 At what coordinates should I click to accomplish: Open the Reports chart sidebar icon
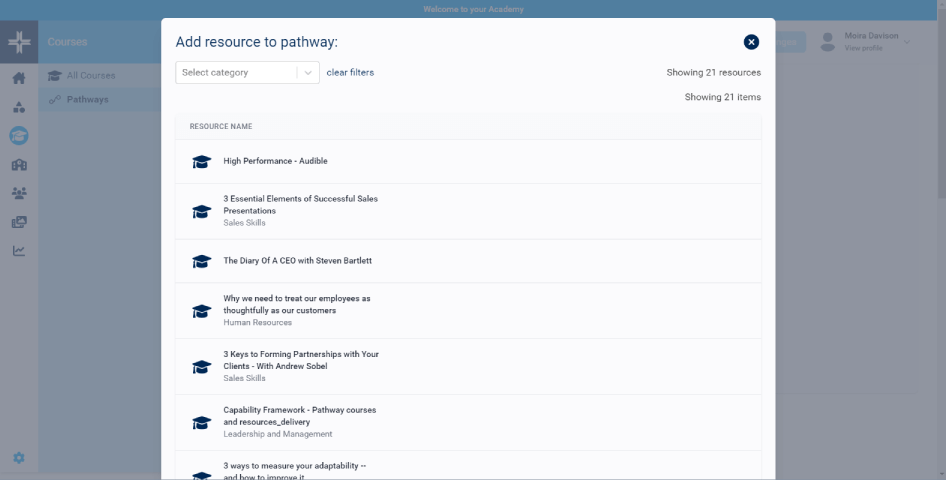click(x=19, y=251)
